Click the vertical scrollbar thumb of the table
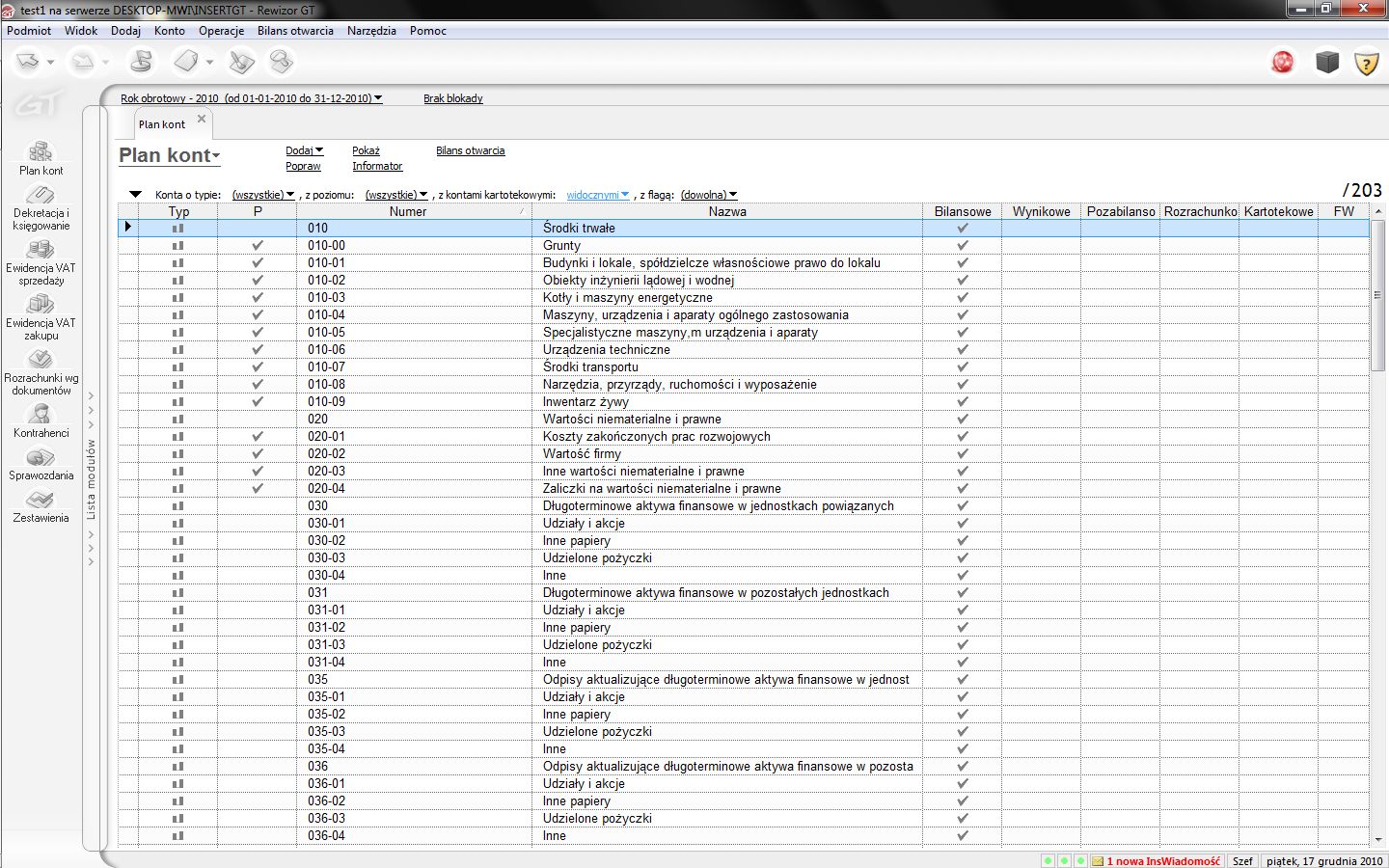Image resolution: width=1389 pixels, height=868 pixels. pyautogui.click(x=1377, y=294)
